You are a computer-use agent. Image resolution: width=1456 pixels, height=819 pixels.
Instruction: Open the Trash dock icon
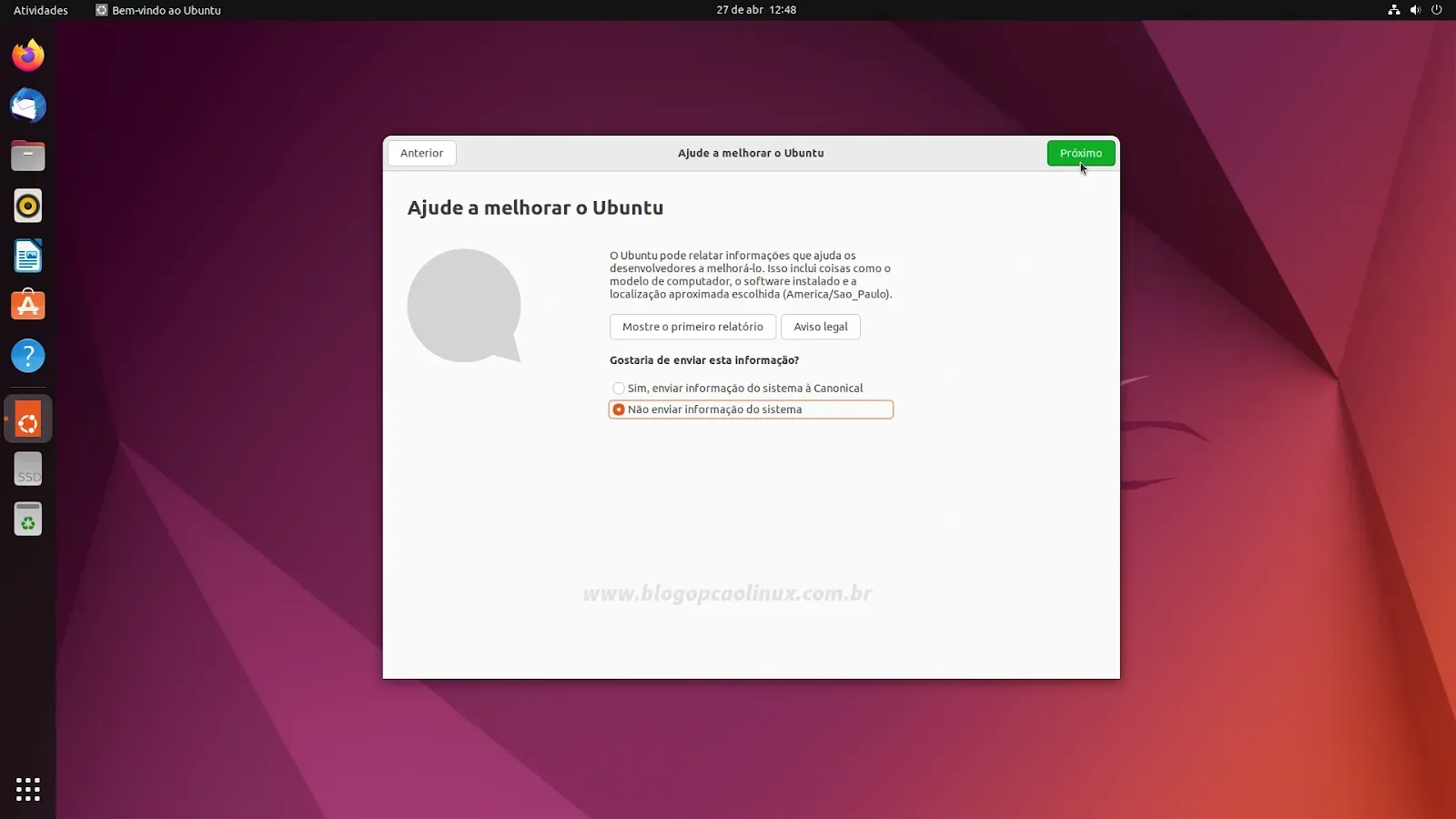tap(28, 519)
